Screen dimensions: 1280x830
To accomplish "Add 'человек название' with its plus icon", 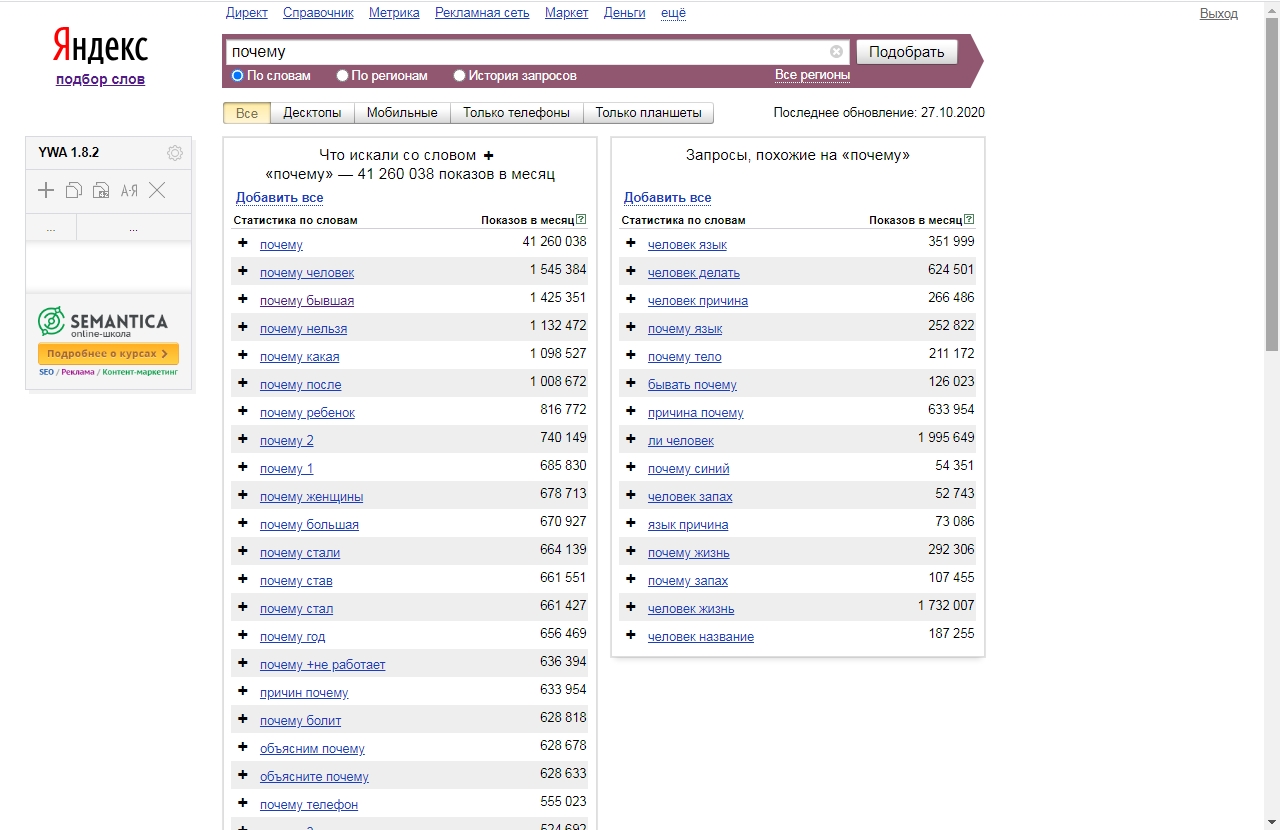I will pyautogui.click(x=631, y=635).
